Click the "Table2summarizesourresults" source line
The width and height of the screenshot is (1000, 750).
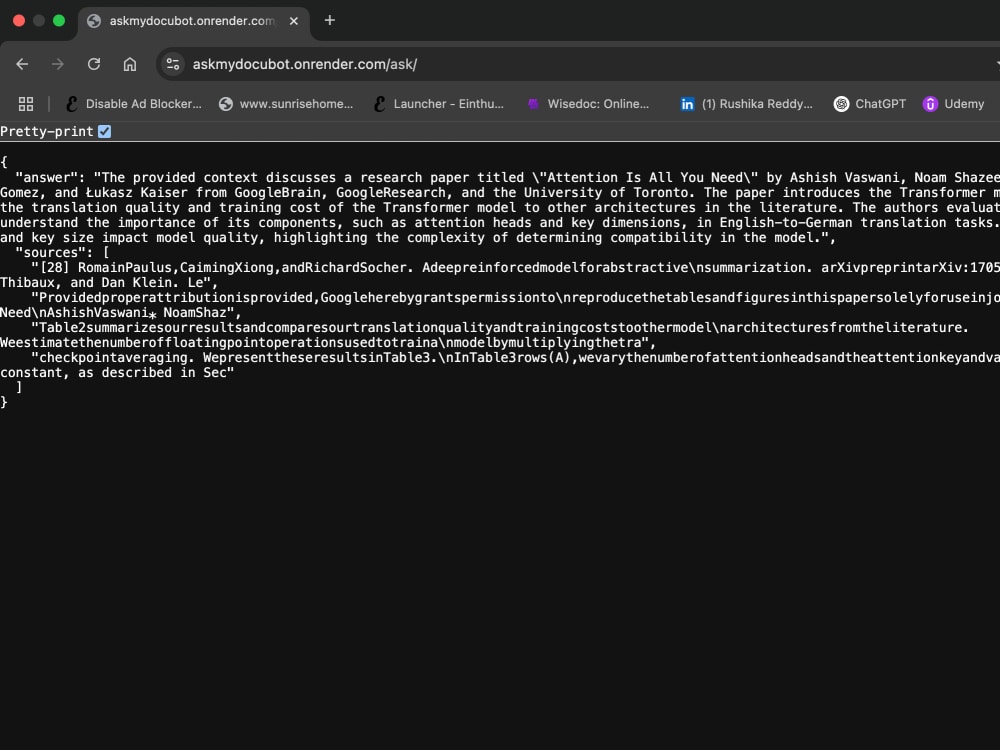[x=500, y=328]
